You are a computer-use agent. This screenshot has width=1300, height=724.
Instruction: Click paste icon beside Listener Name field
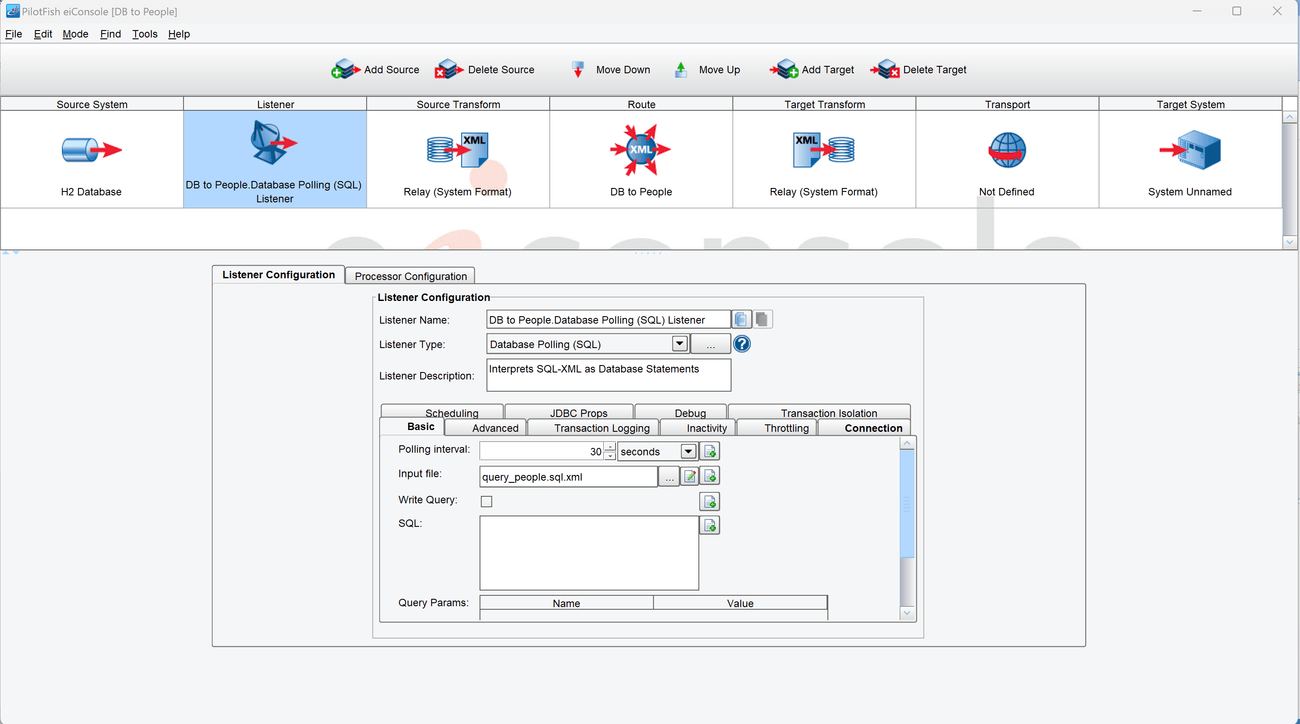763,320
